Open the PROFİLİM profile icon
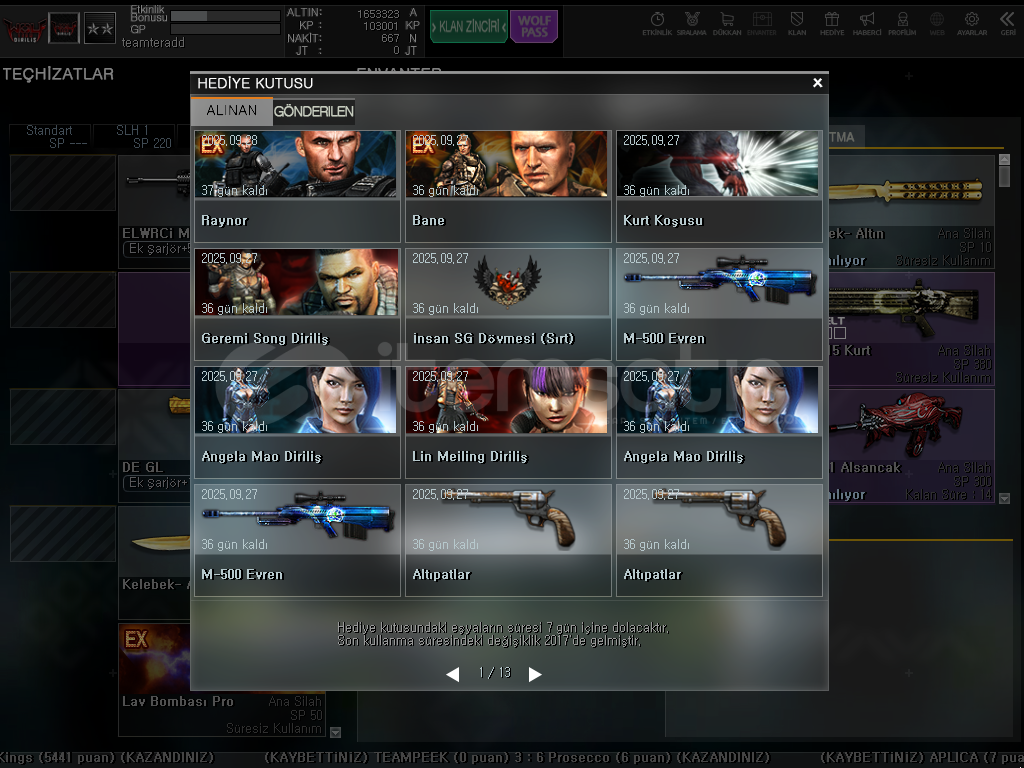The height and width of the screenshot is (768, 1024). [902, 24]
